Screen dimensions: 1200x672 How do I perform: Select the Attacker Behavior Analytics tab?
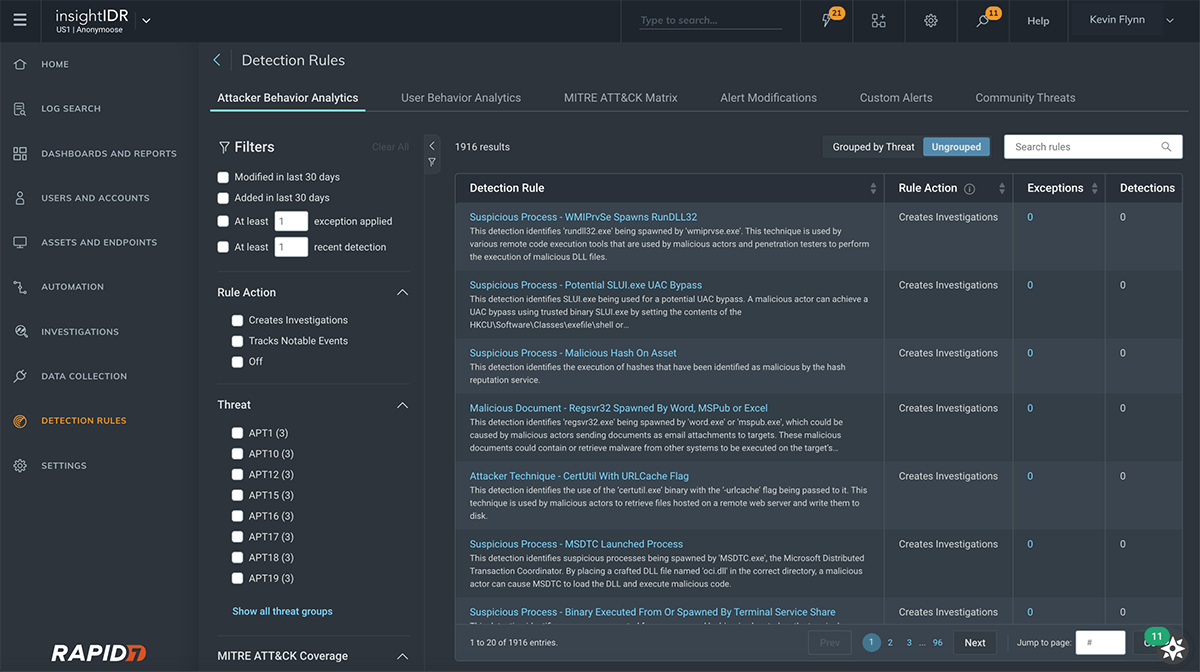point(288,98)
